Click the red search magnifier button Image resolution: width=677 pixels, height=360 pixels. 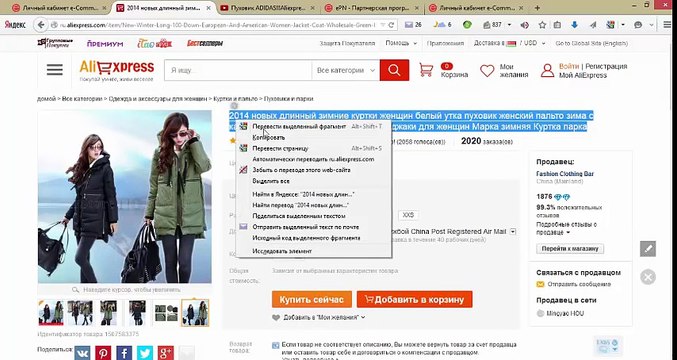[x=394, y=70]
